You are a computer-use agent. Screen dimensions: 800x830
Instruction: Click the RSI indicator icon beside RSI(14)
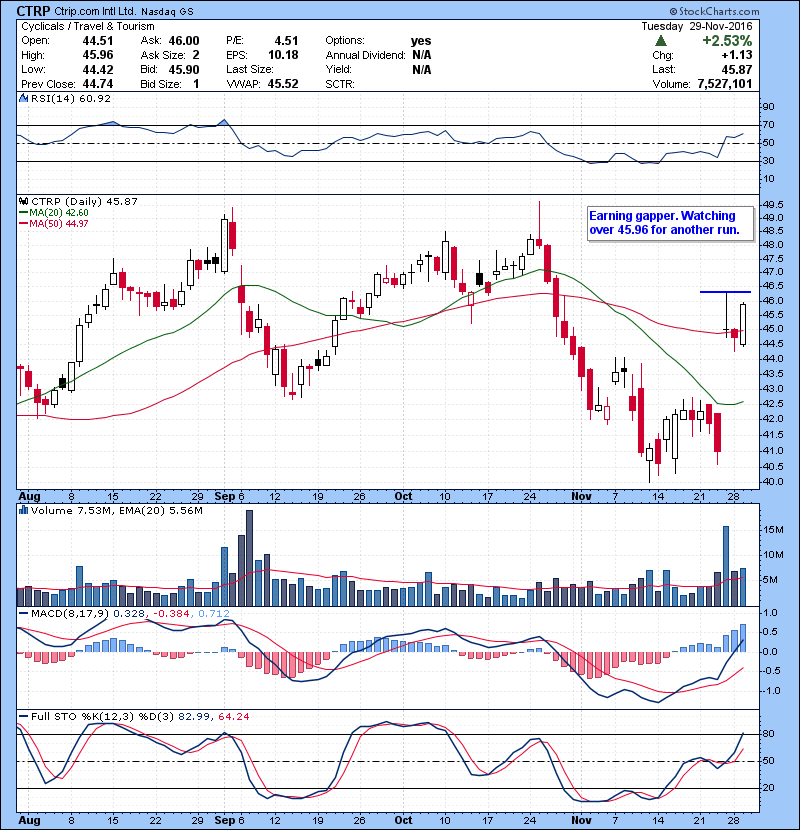point(23,98)
